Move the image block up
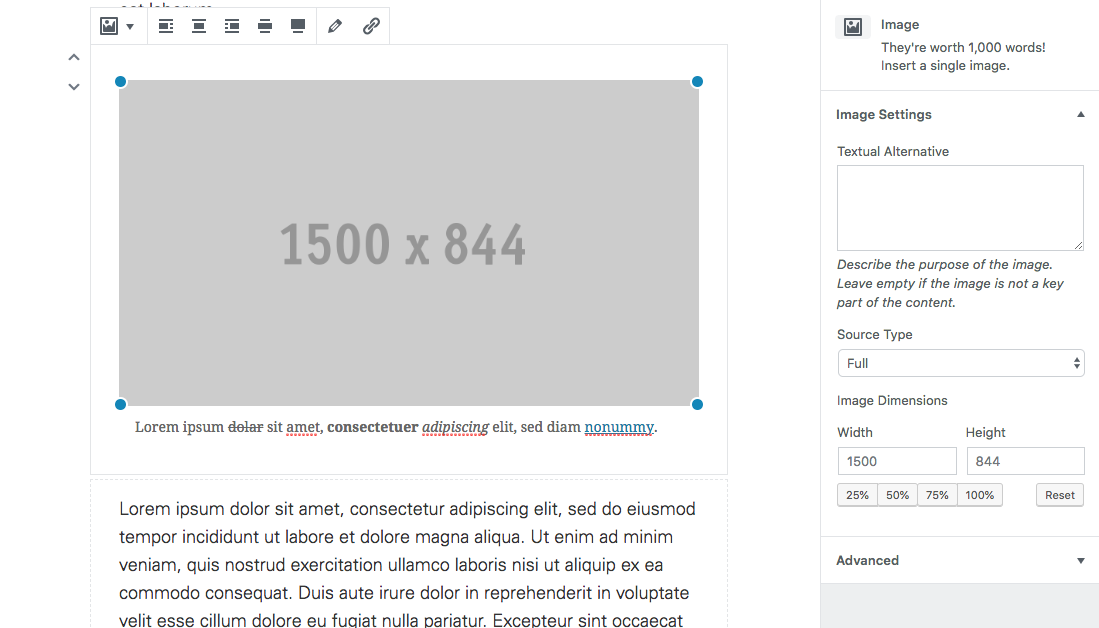The image size is (1099, 628). click(x=73, y=57)
